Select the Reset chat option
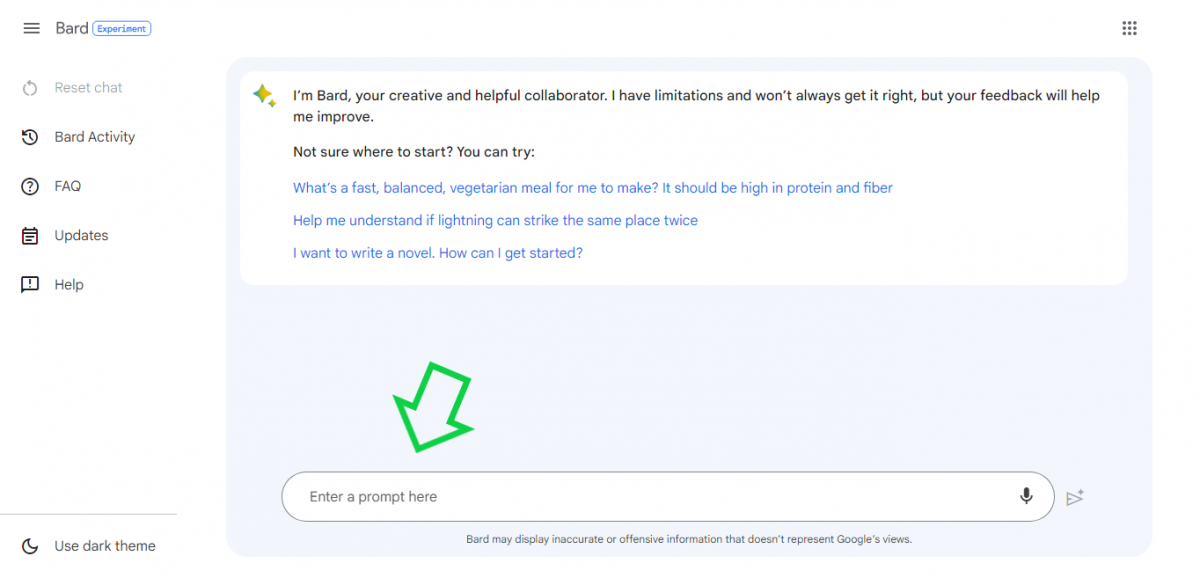 pos(88,88)
